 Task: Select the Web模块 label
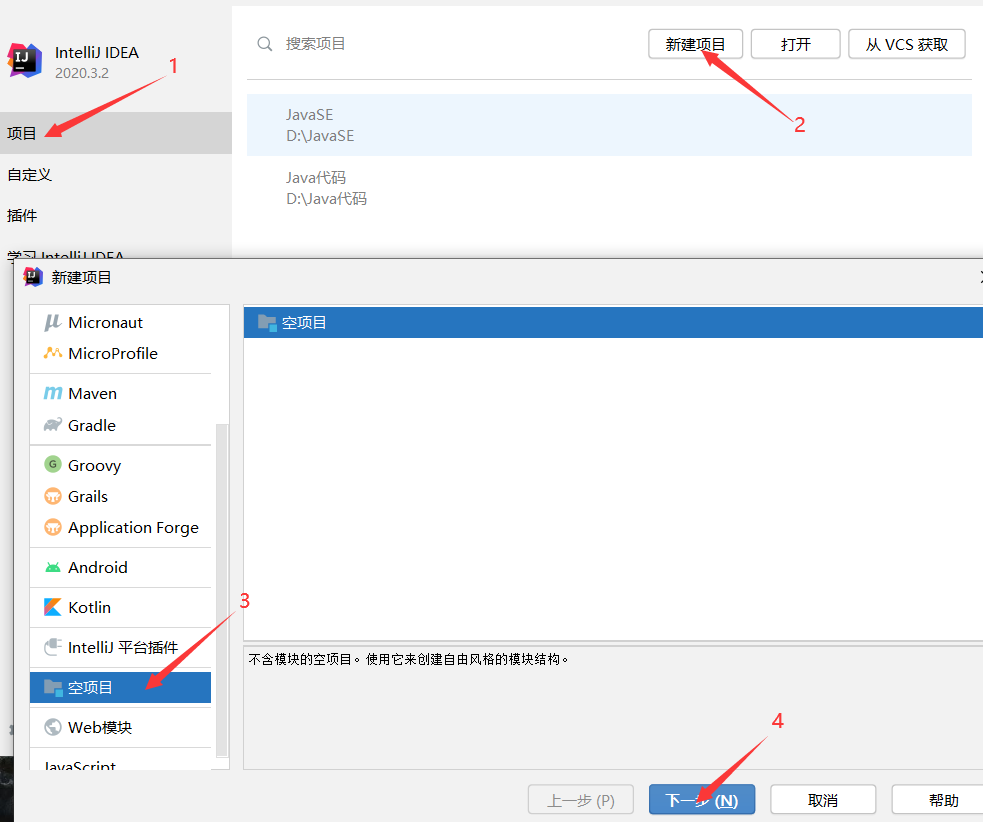[x=100, y=727]
